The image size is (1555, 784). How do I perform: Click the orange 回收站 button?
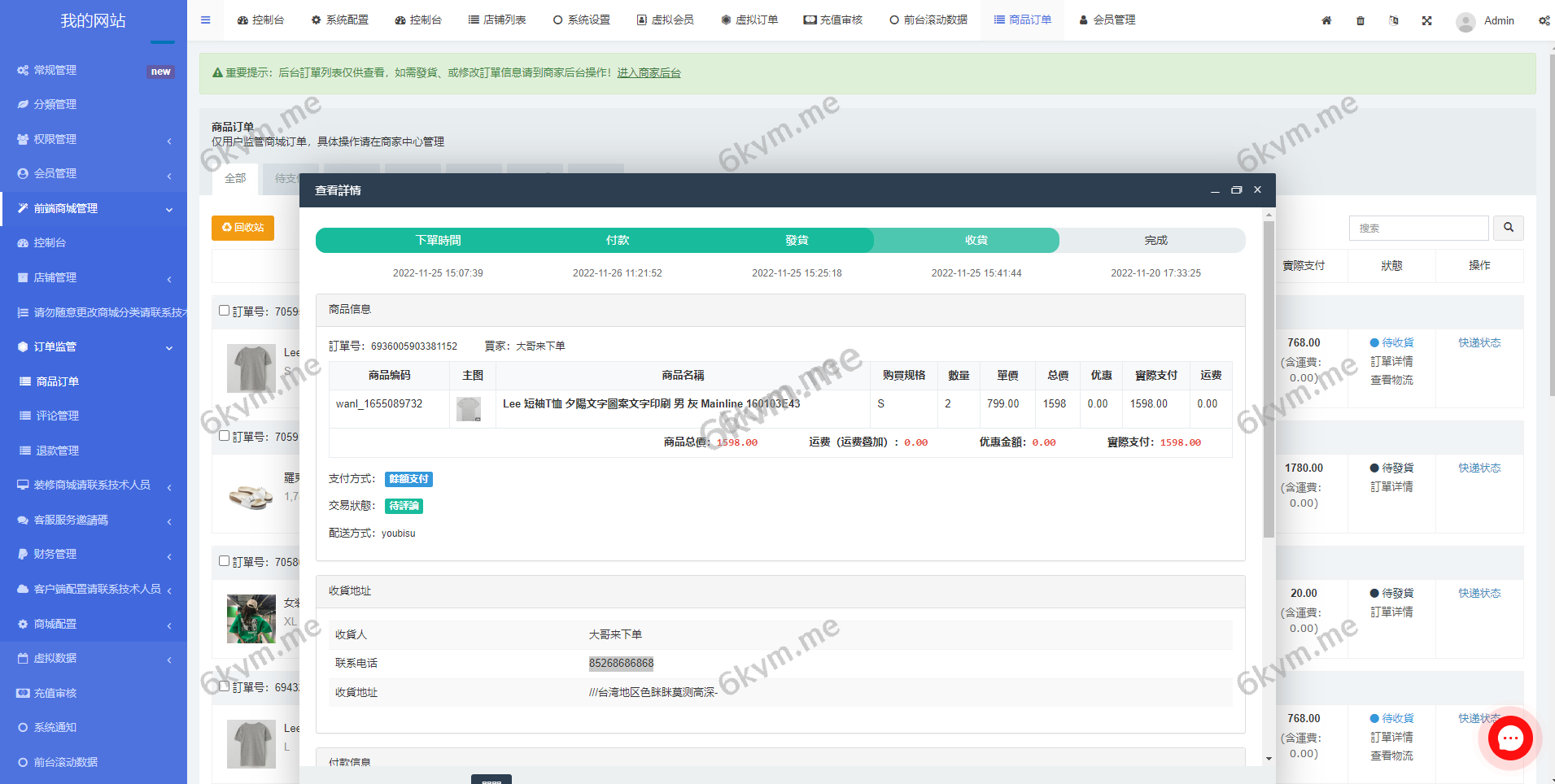[x=242, y=228]
